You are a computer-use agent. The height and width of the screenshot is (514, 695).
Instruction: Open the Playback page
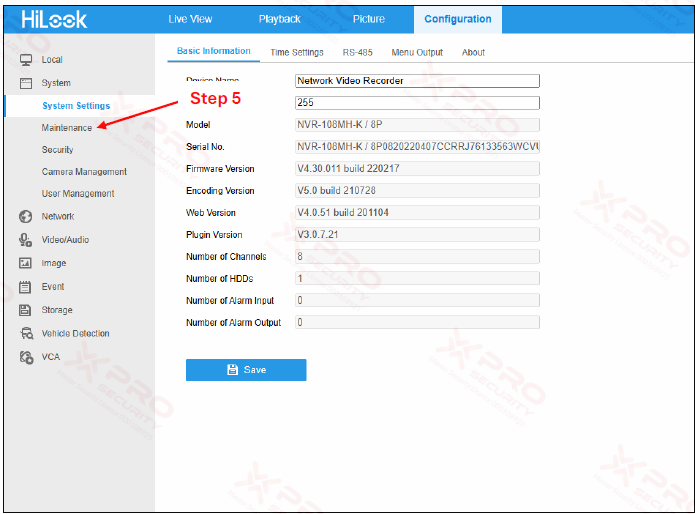point(279,19)
